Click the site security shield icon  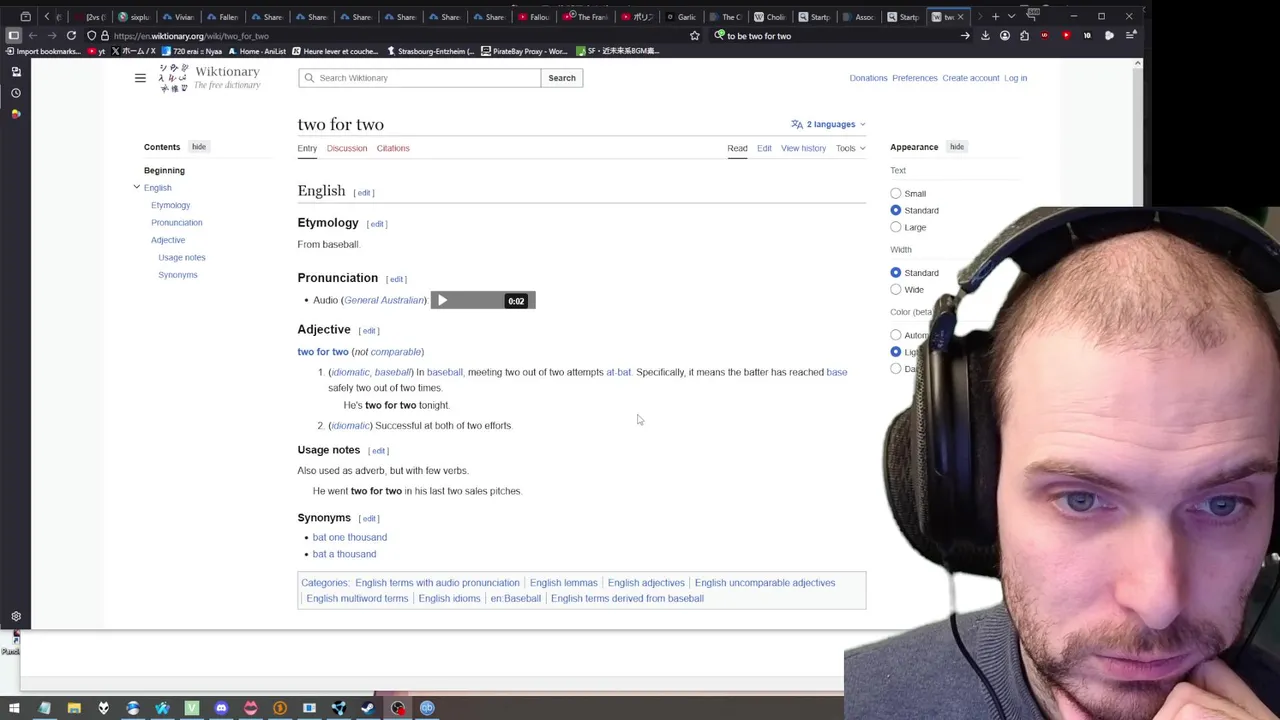pos(91,36)
